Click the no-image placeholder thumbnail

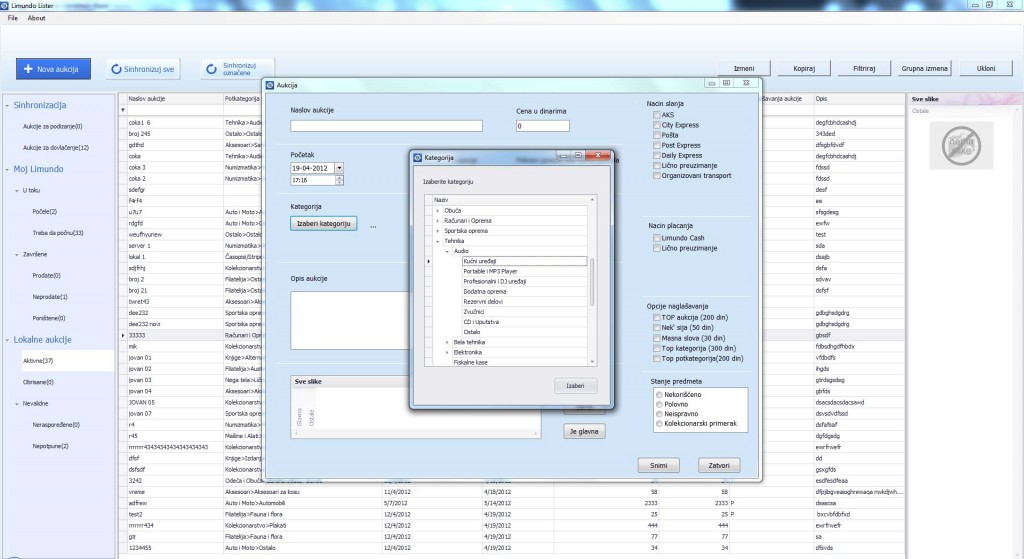(x=961, y=146)
